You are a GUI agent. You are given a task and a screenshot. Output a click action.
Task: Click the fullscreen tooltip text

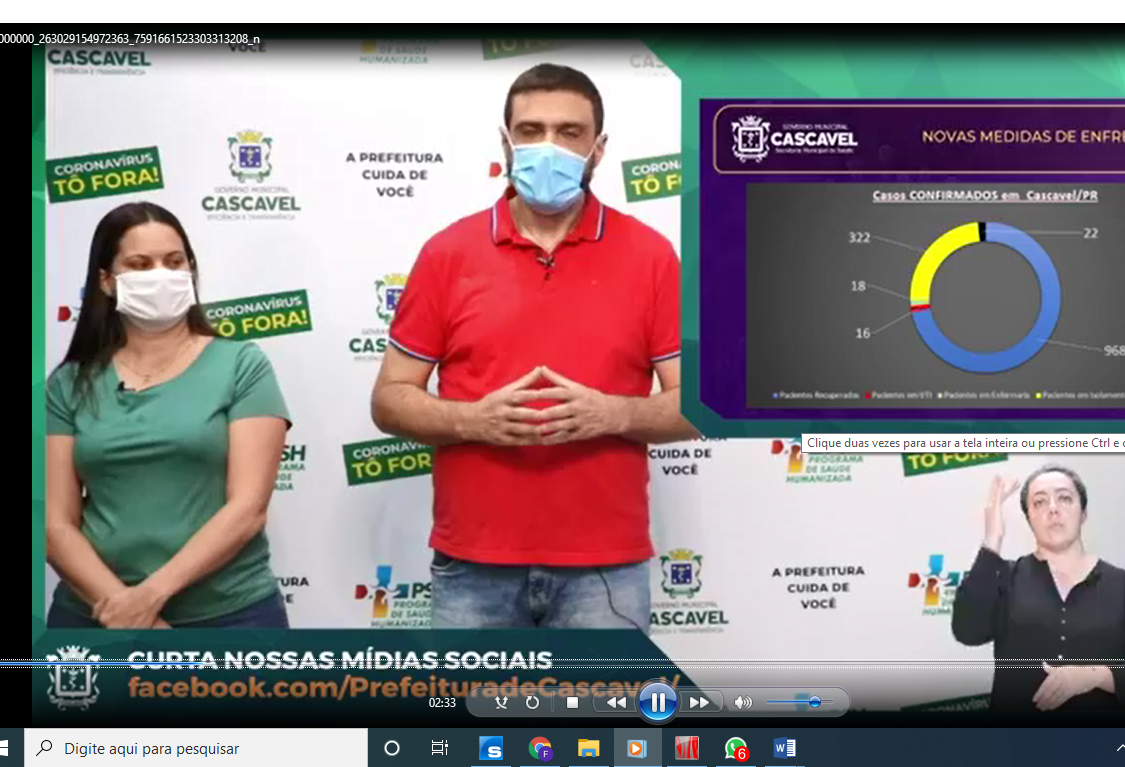click(x=963, y=443)
